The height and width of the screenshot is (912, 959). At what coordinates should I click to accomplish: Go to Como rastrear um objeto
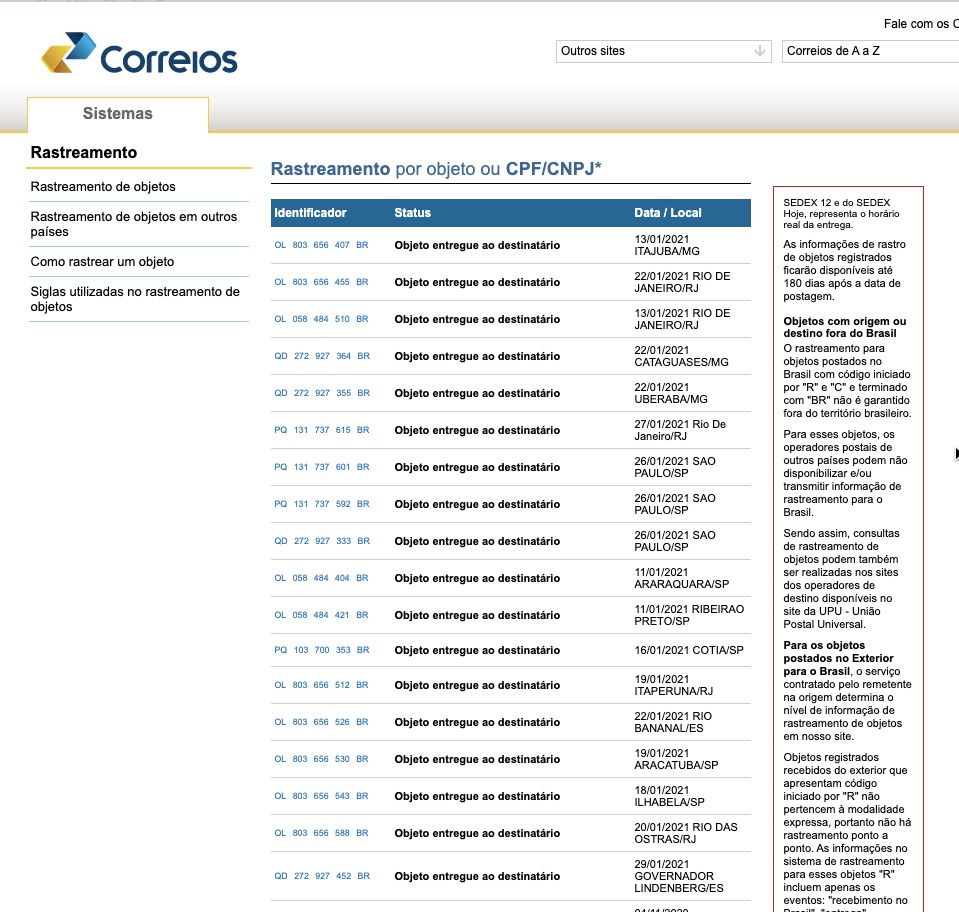point(102,262)
